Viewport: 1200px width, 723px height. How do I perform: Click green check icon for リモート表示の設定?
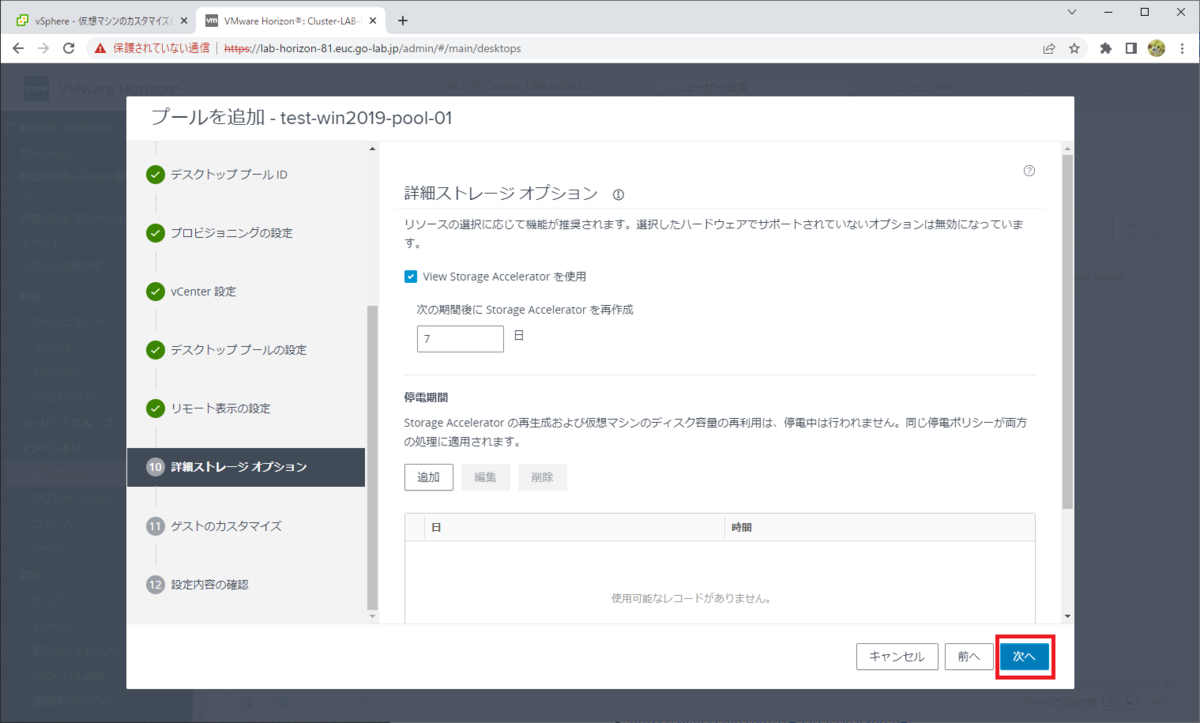(155, 408)
